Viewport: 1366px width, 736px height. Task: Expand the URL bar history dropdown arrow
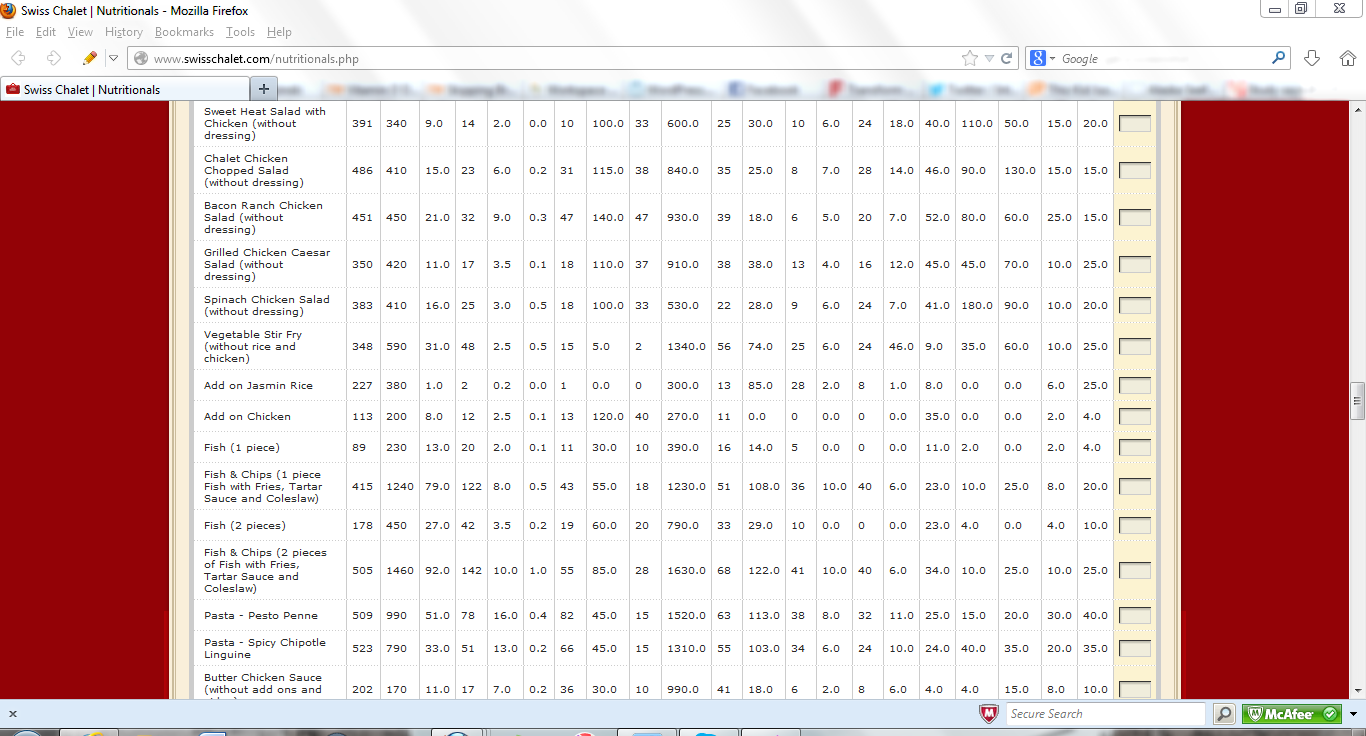[x=989, y=58]
